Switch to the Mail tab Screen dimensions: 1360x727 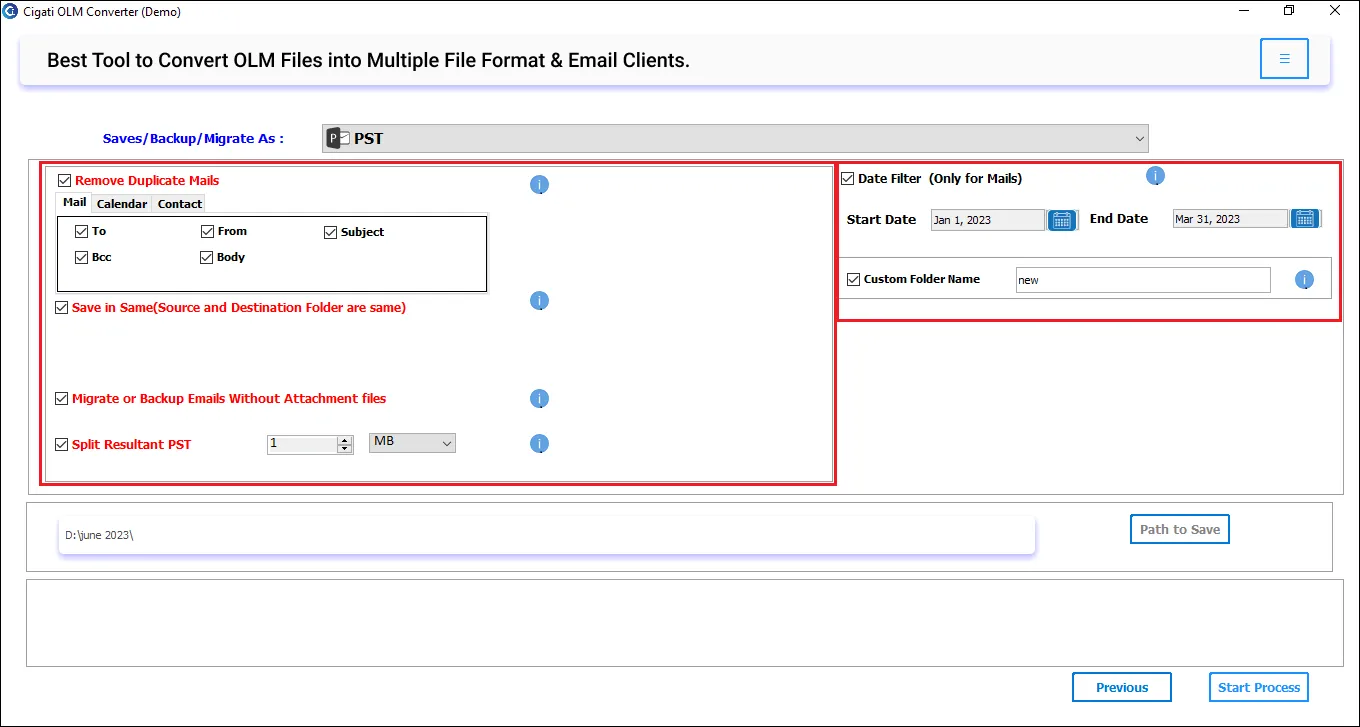75,202
